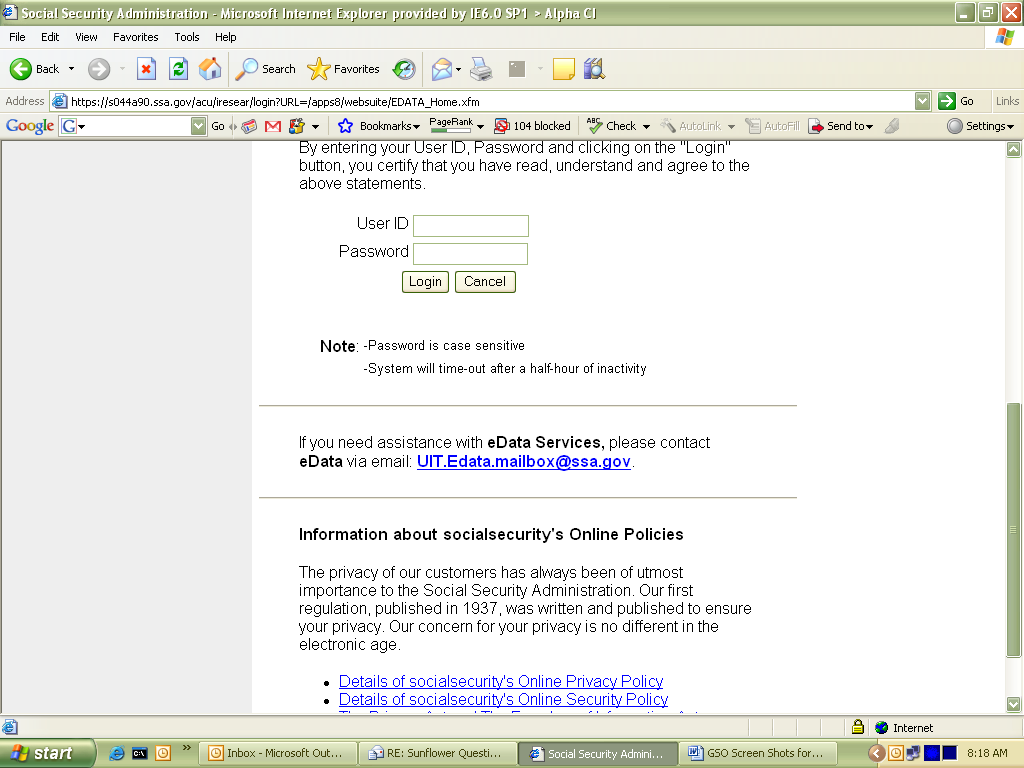
Task: Expand the Check options arrow
Action: tap(646, 127)
